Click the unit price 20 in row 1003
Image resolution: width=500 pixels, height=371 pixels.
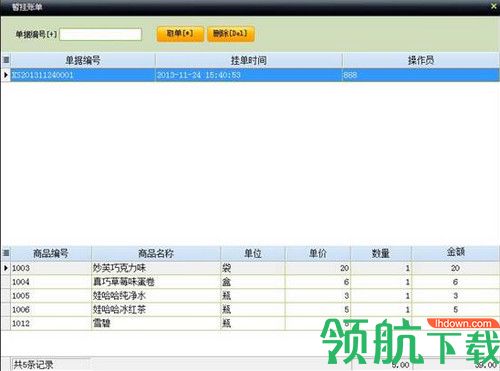click(318, 268)
